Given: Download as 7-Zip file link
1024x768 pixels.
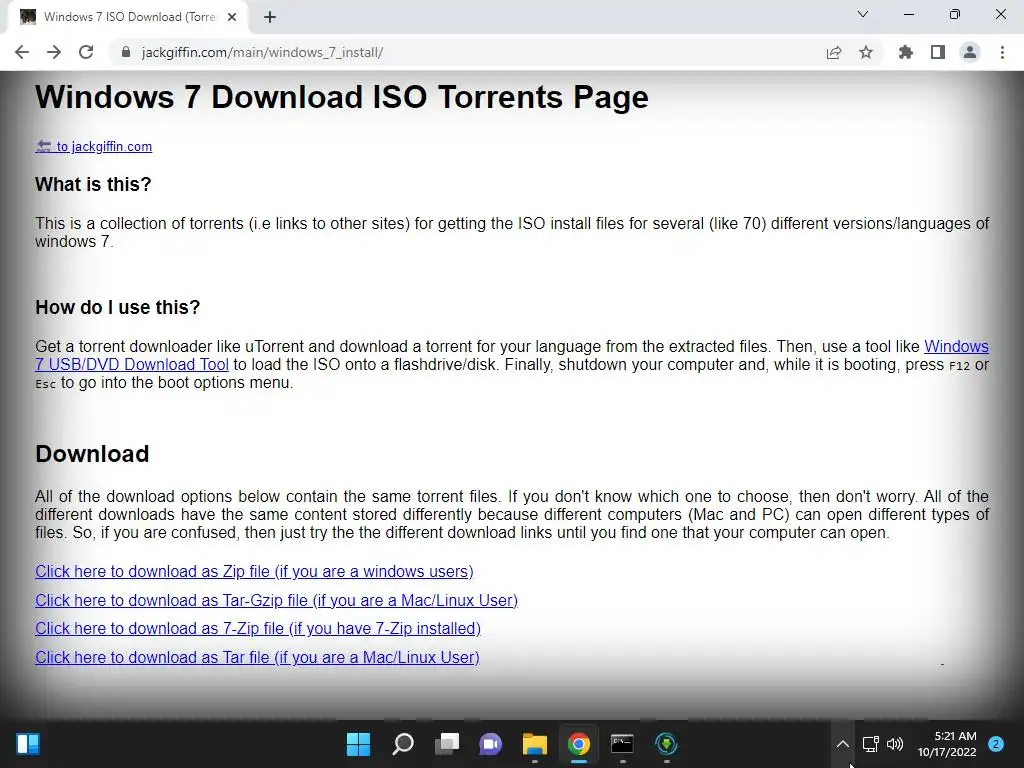Looking at the screenshot, I should click(x=258, y=628).
